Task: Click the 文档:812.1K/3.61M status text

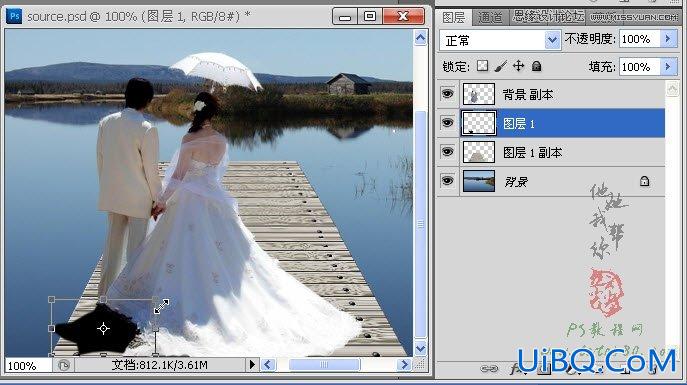Action: (160, 365)
